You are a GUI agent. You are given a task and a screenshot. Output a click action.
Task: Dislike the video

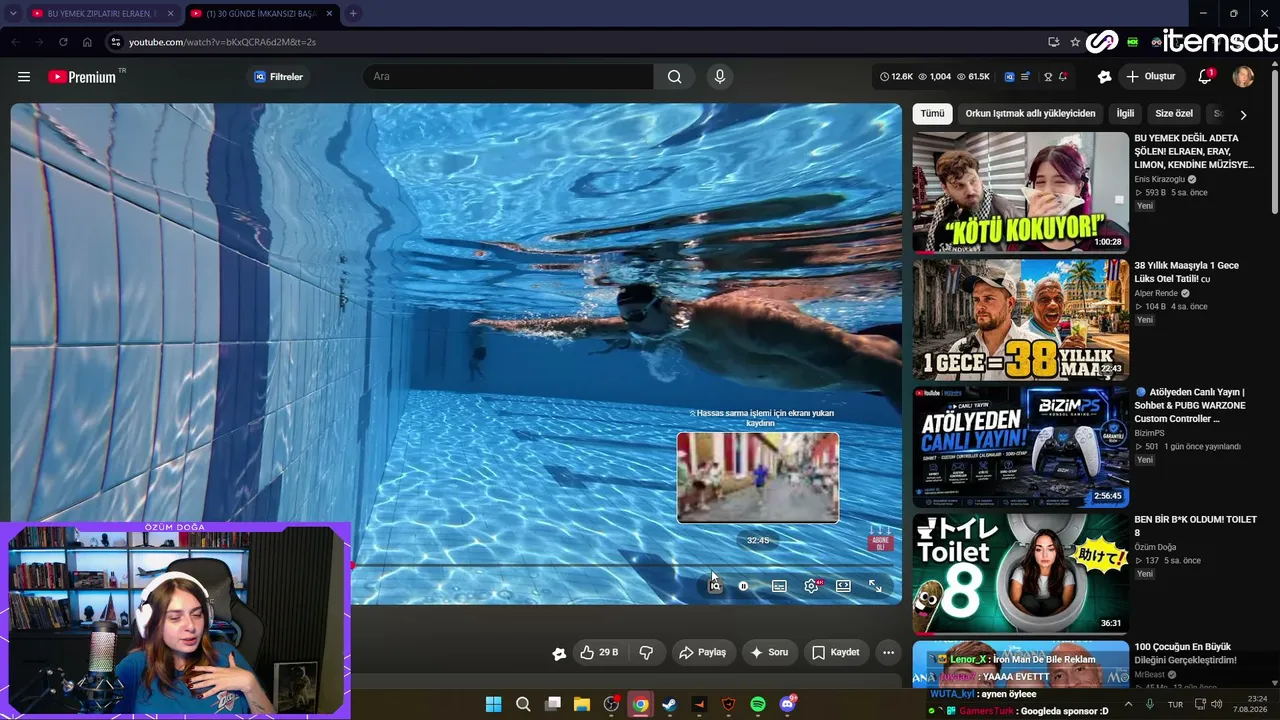[646, 652]
